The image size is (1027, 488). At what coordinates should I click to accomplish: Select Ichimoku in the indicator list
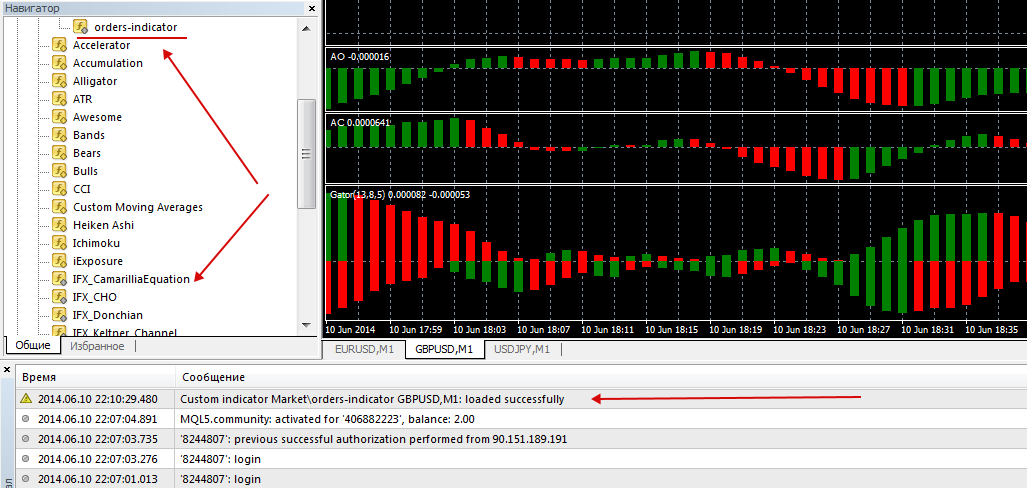coord(96,243)
